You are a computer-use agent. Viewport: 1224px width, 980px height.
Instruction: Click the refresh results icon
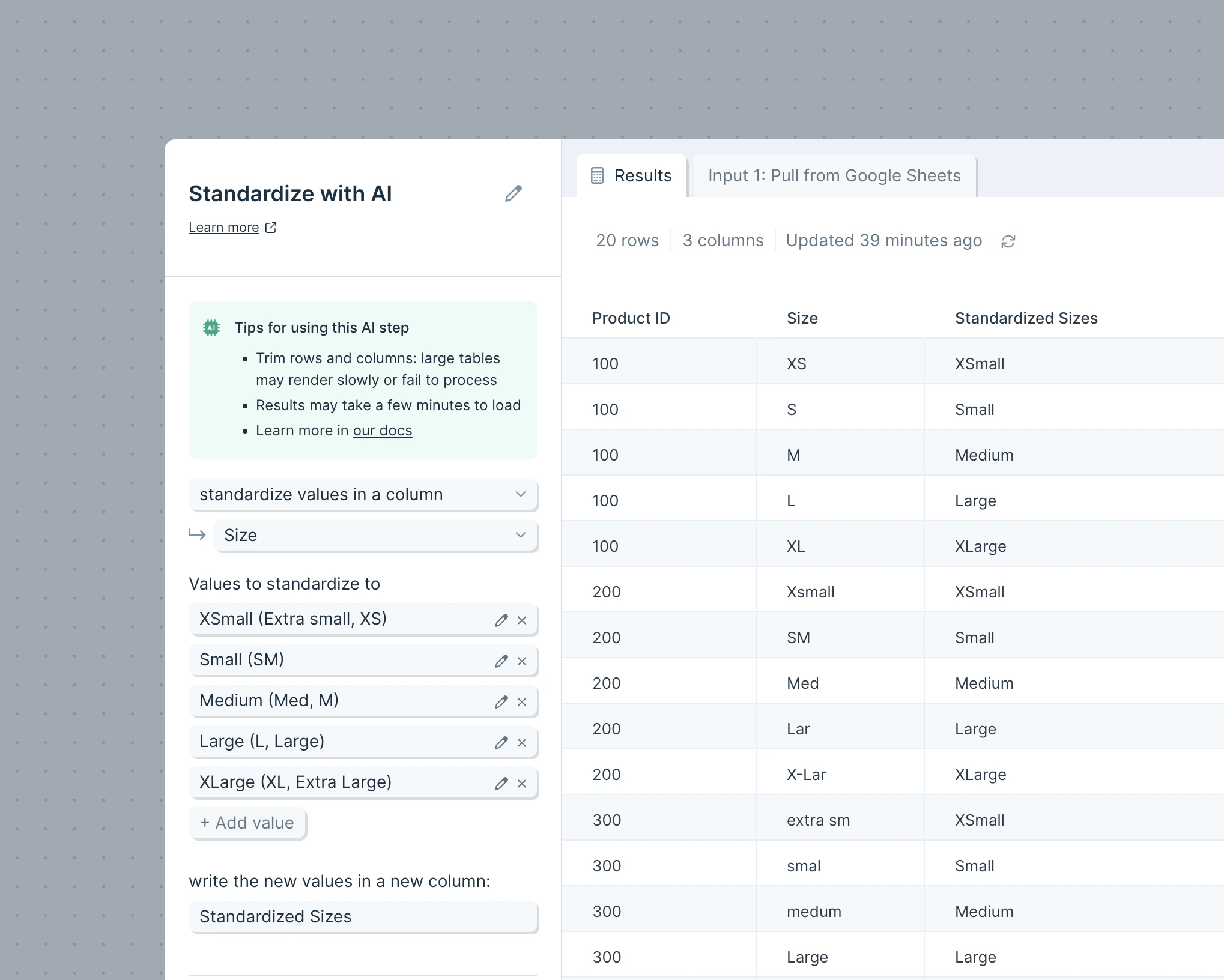point(1008,241)
